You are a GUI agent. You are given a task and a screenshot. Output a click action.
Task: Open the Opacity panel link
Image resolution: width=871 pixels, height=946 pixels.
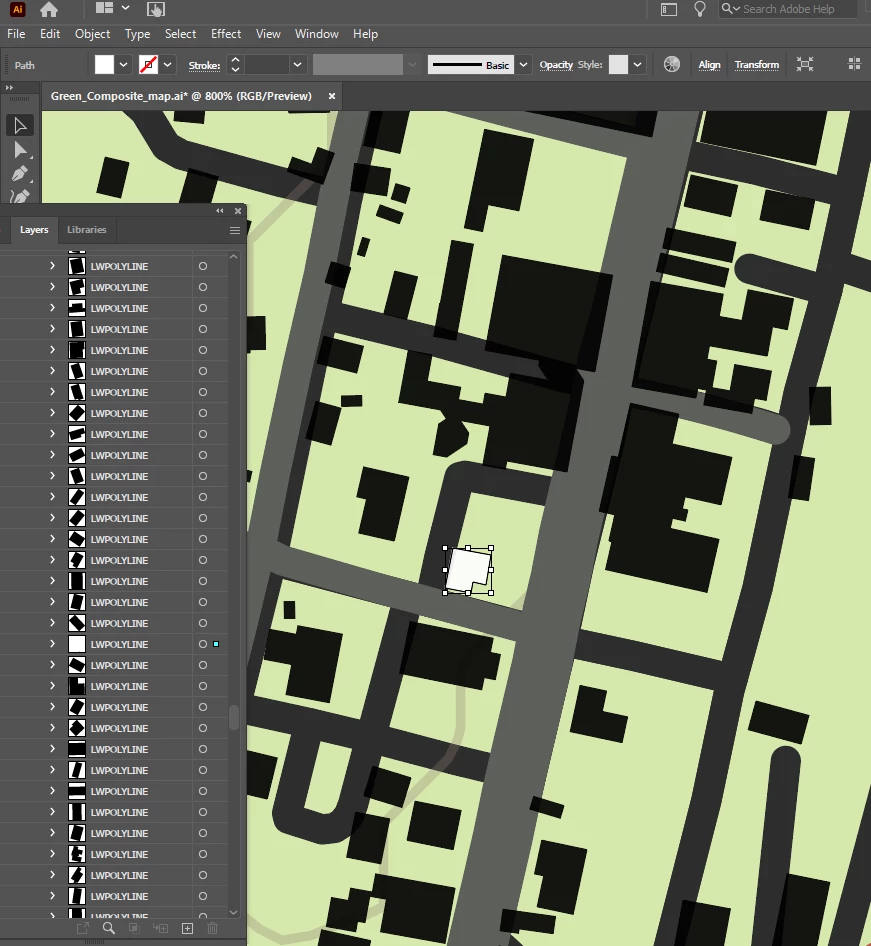point(556,65)
